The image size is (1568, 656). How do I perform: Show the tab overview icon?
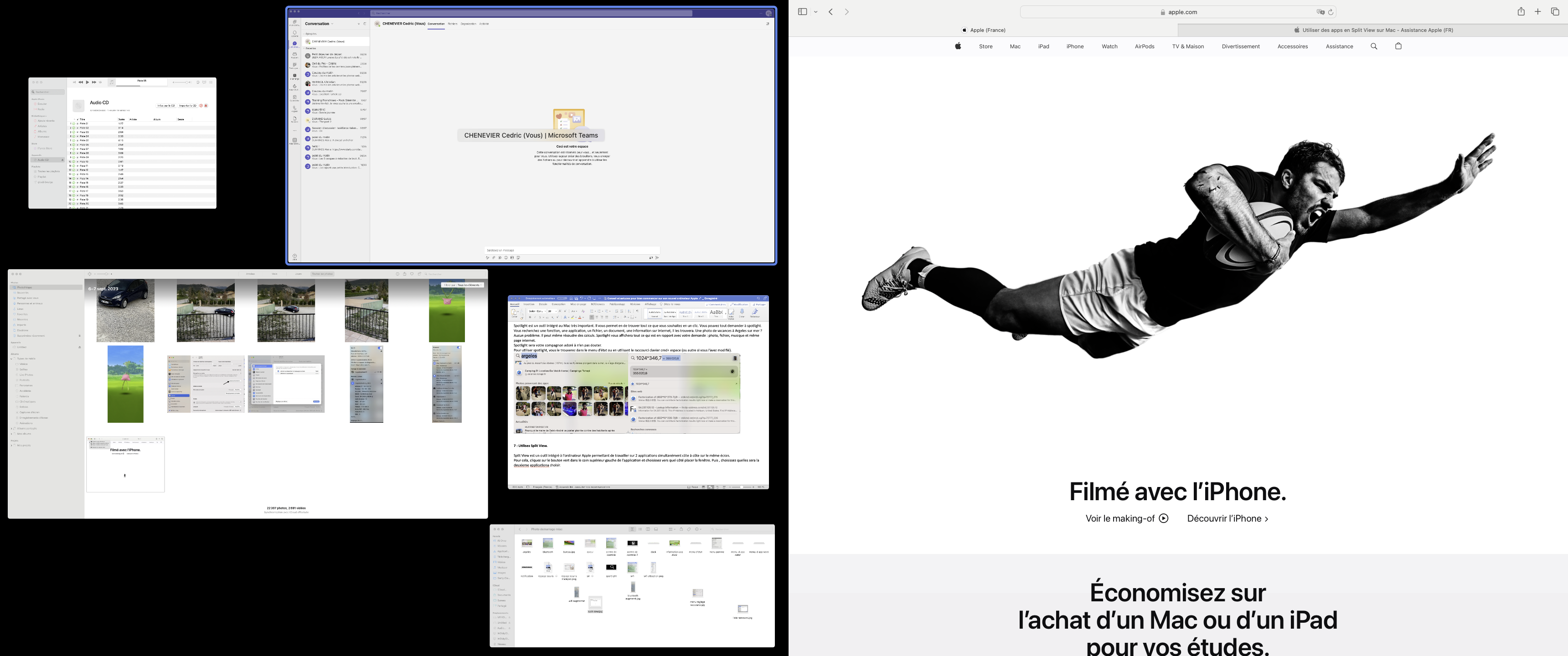(x=1555, y=11)
